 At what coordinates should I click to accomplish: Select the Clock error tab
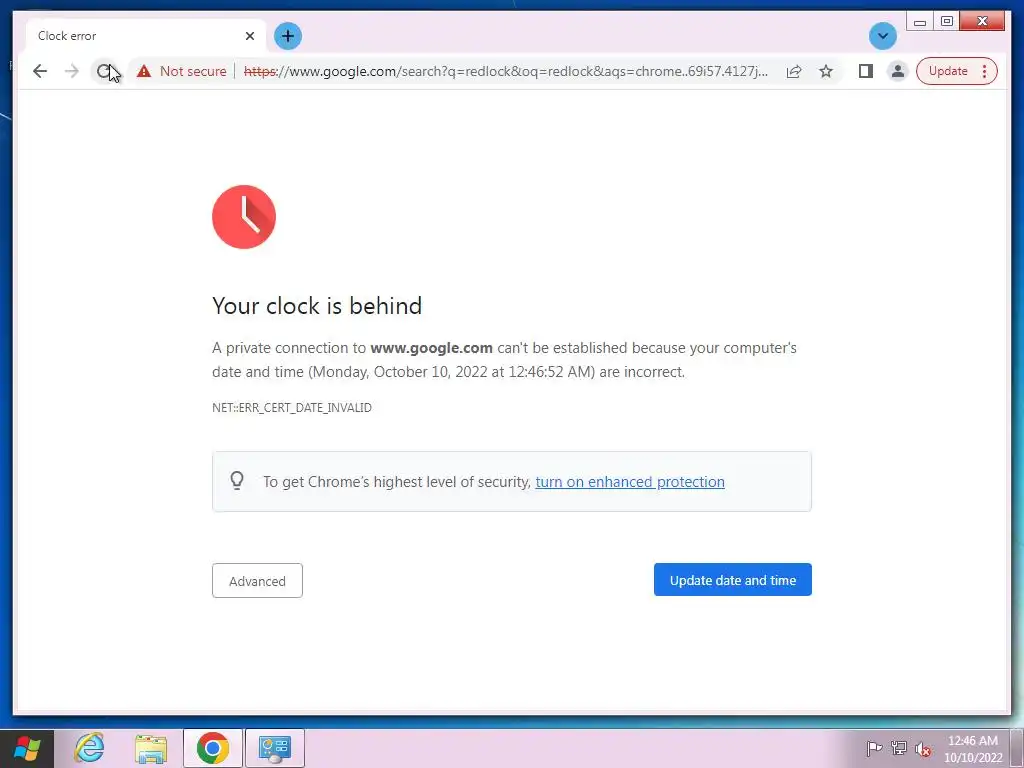[x=146, y=36]
